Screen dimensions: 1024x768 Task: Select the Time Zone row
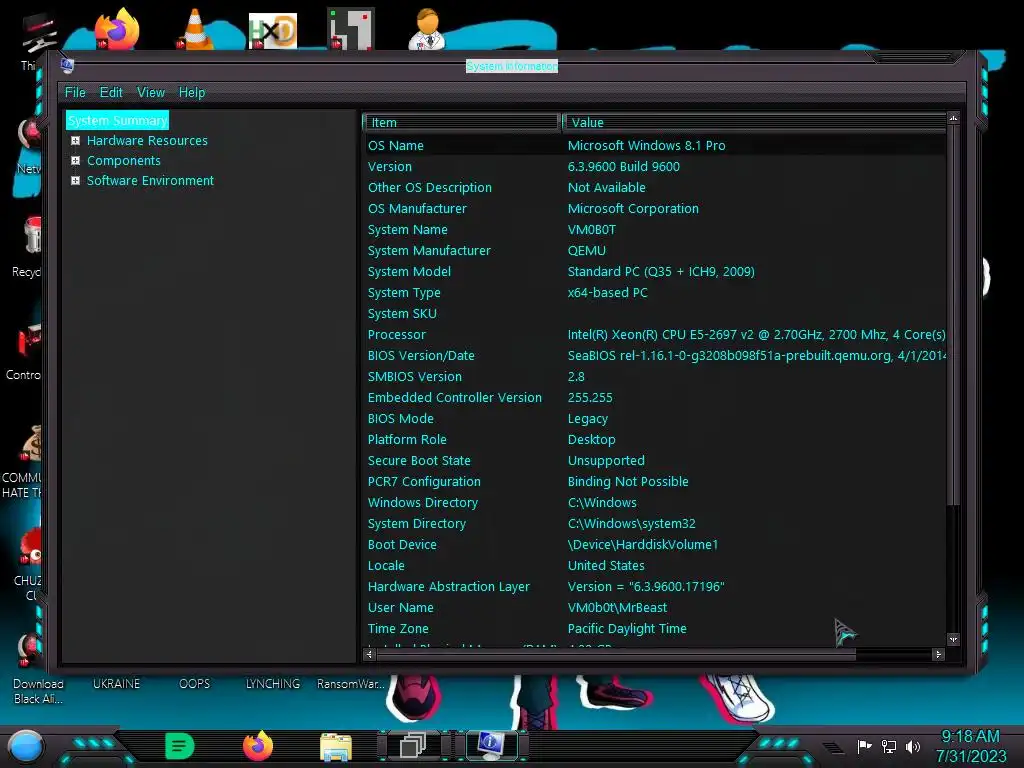click(654, 628)
